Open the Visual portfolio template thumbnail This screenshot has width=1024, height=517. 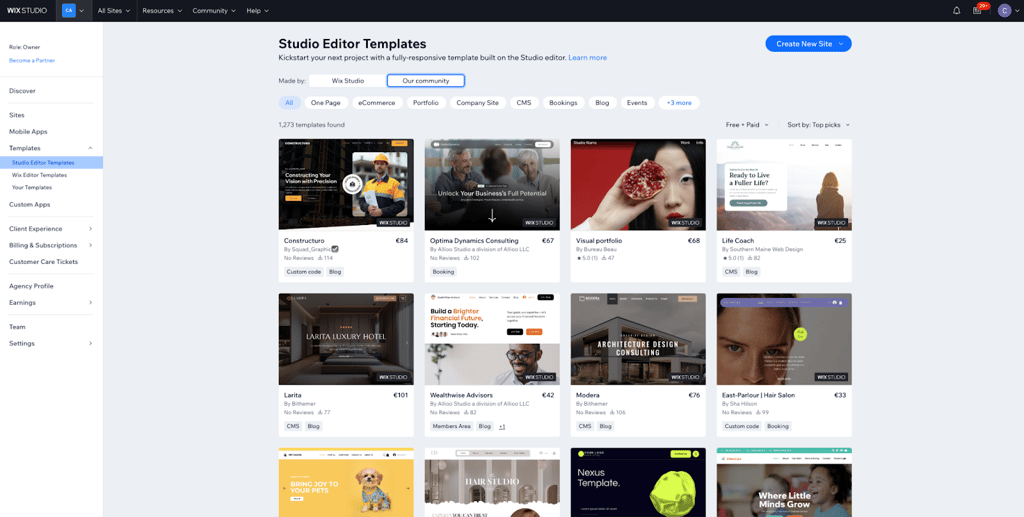click(x=638, y=184)
